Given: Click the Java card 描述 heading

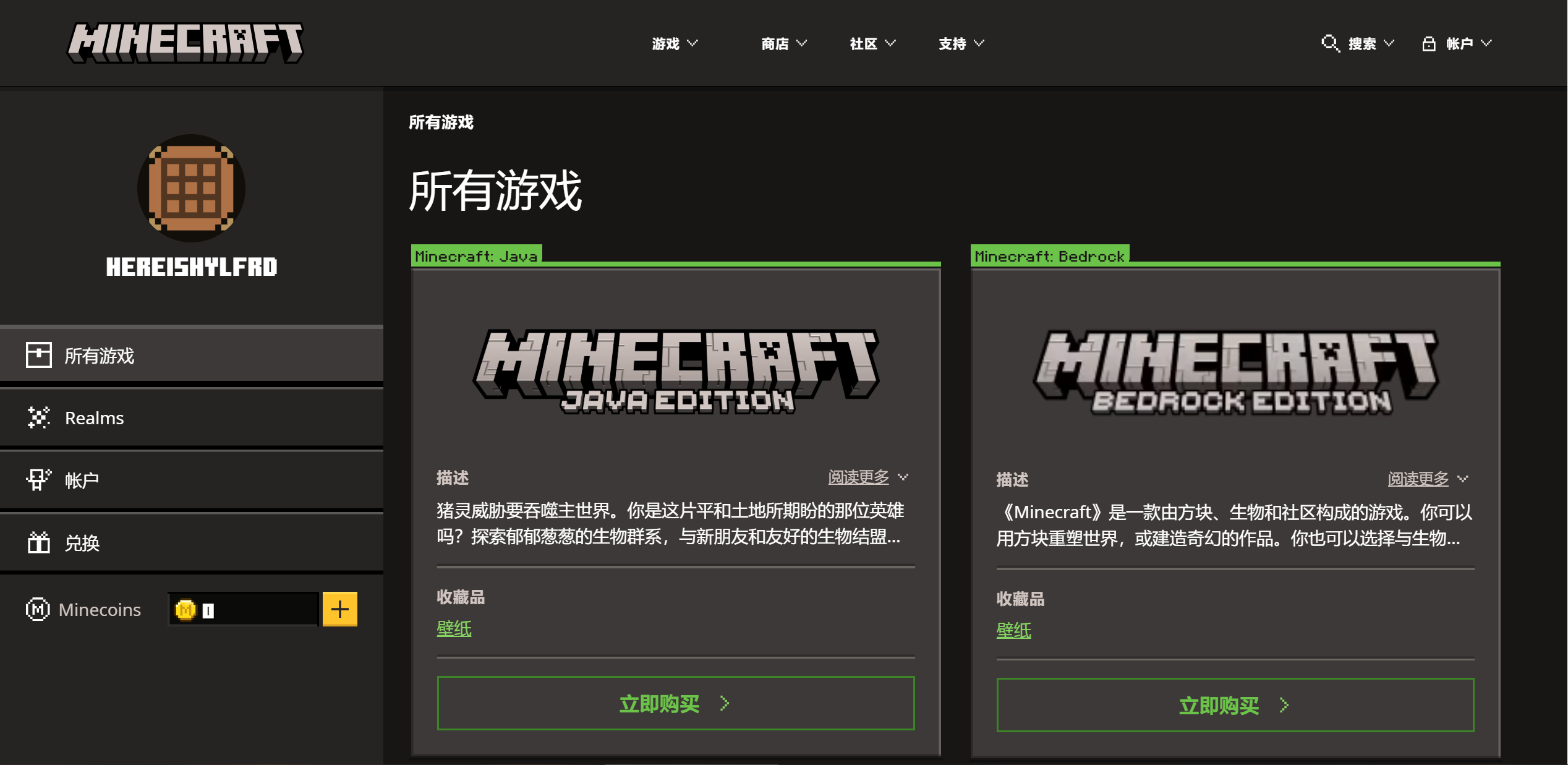Looking at the screenshot, I should tap(453, 477).
